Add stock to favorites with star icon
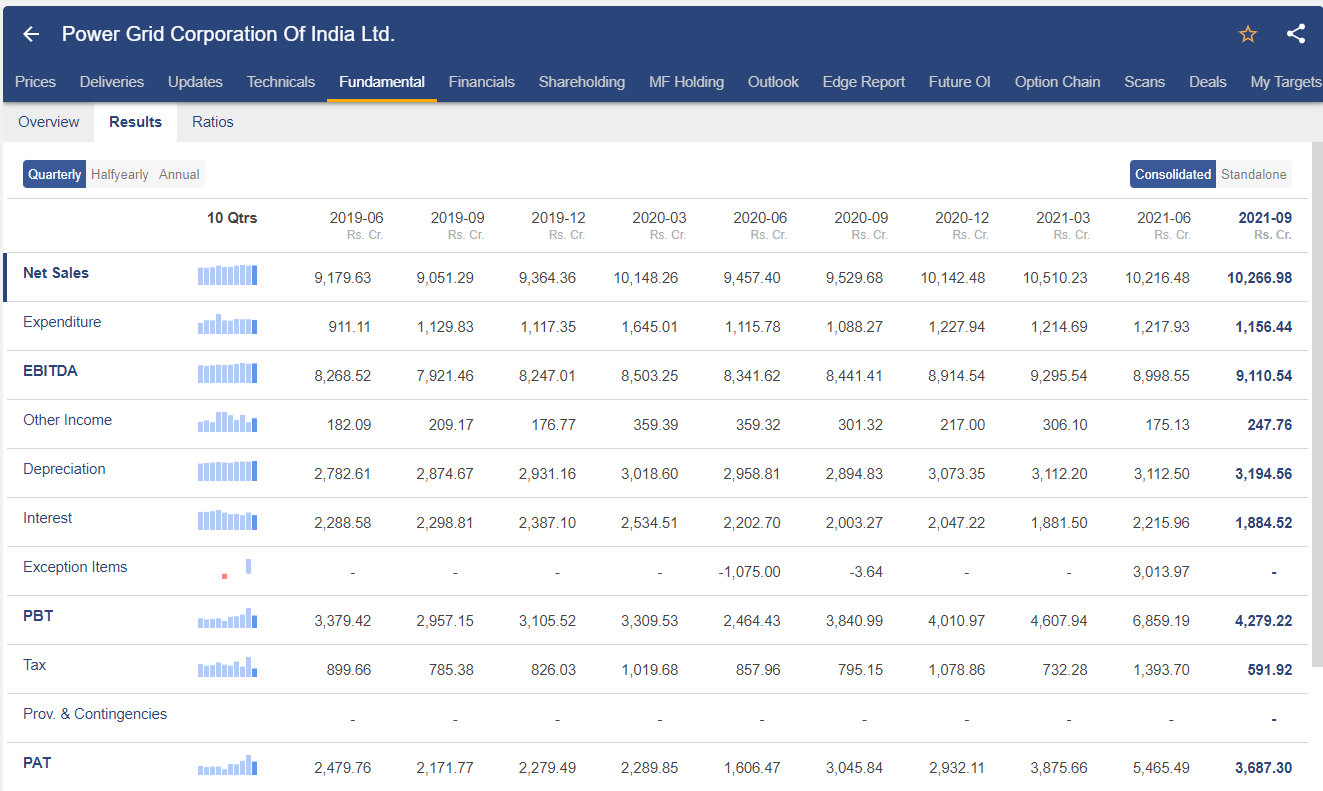 [1248, 34]
